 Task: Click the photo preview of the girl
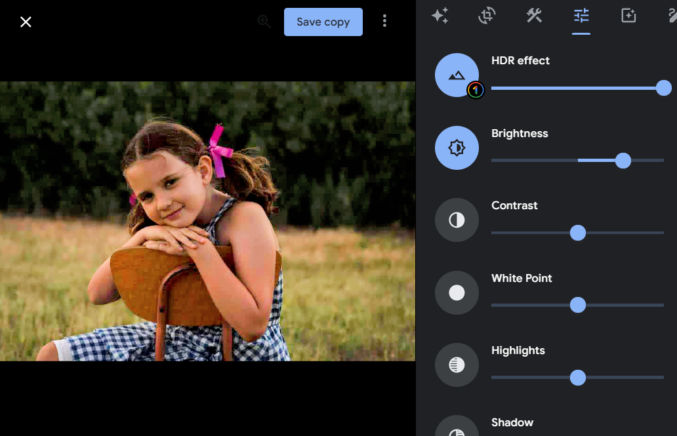207,221
